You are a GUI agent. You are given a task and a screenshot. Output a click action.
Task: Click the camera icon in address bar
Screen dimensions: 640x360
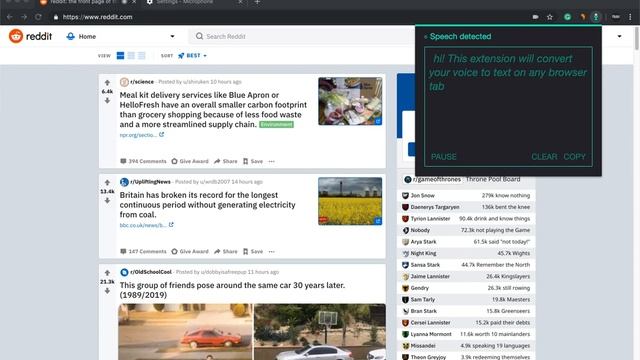tap(536, 17)
